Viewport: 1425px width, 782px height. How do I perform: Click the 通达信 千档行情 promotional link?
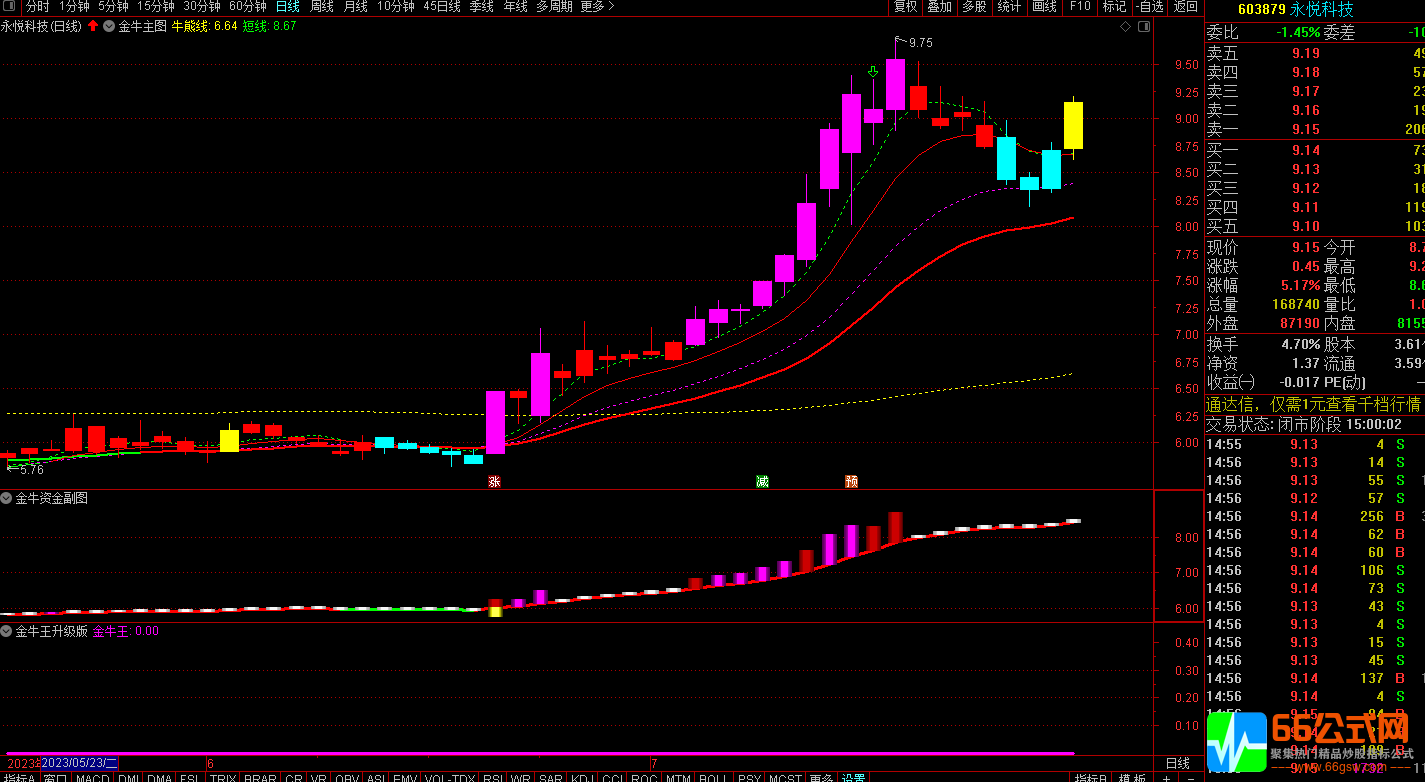click(x=1313, y=404)
